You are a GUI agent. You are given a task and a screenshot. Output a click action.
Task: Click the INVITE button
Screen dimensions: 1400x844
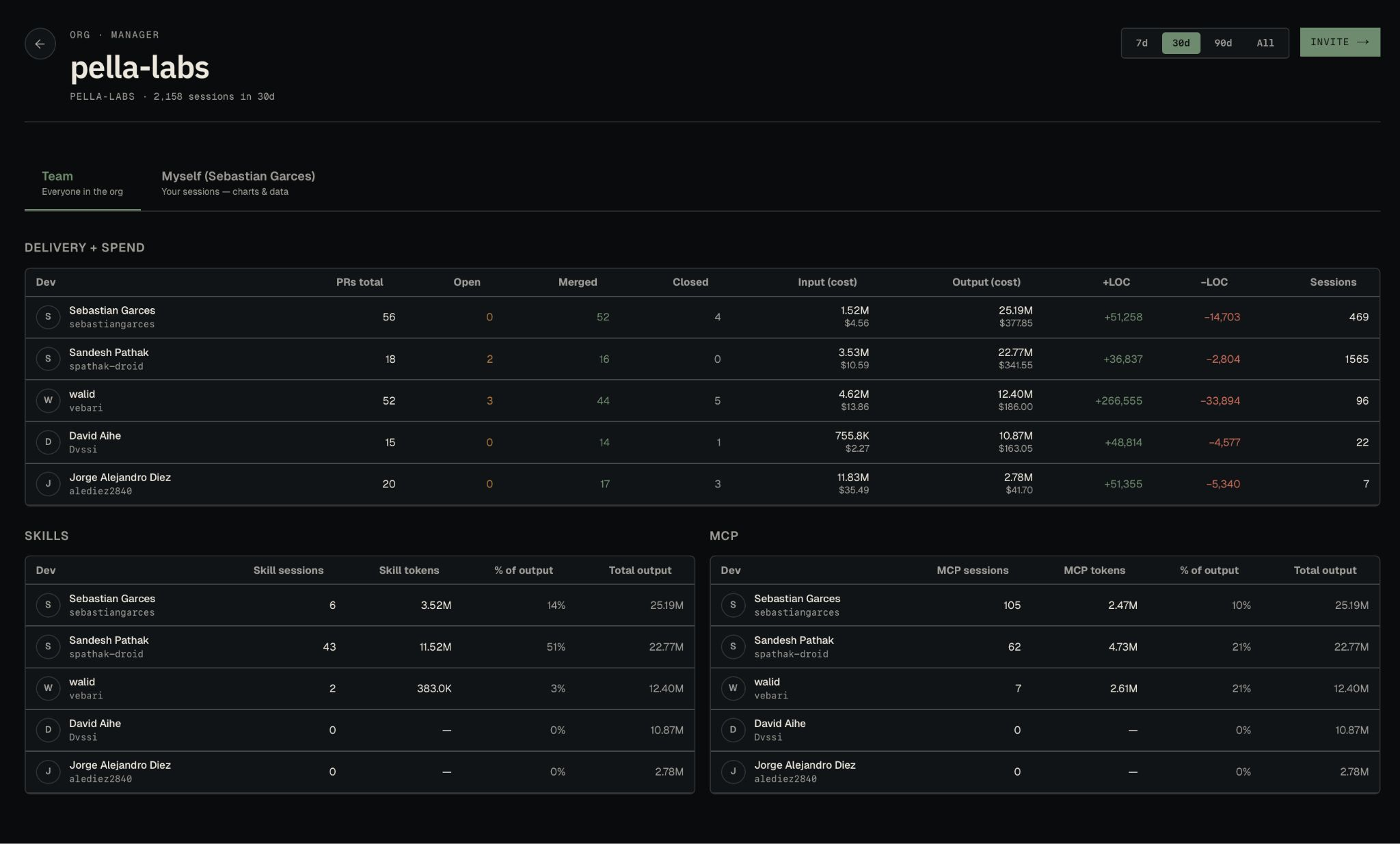pyautogui.click(x=1340, y=42)
